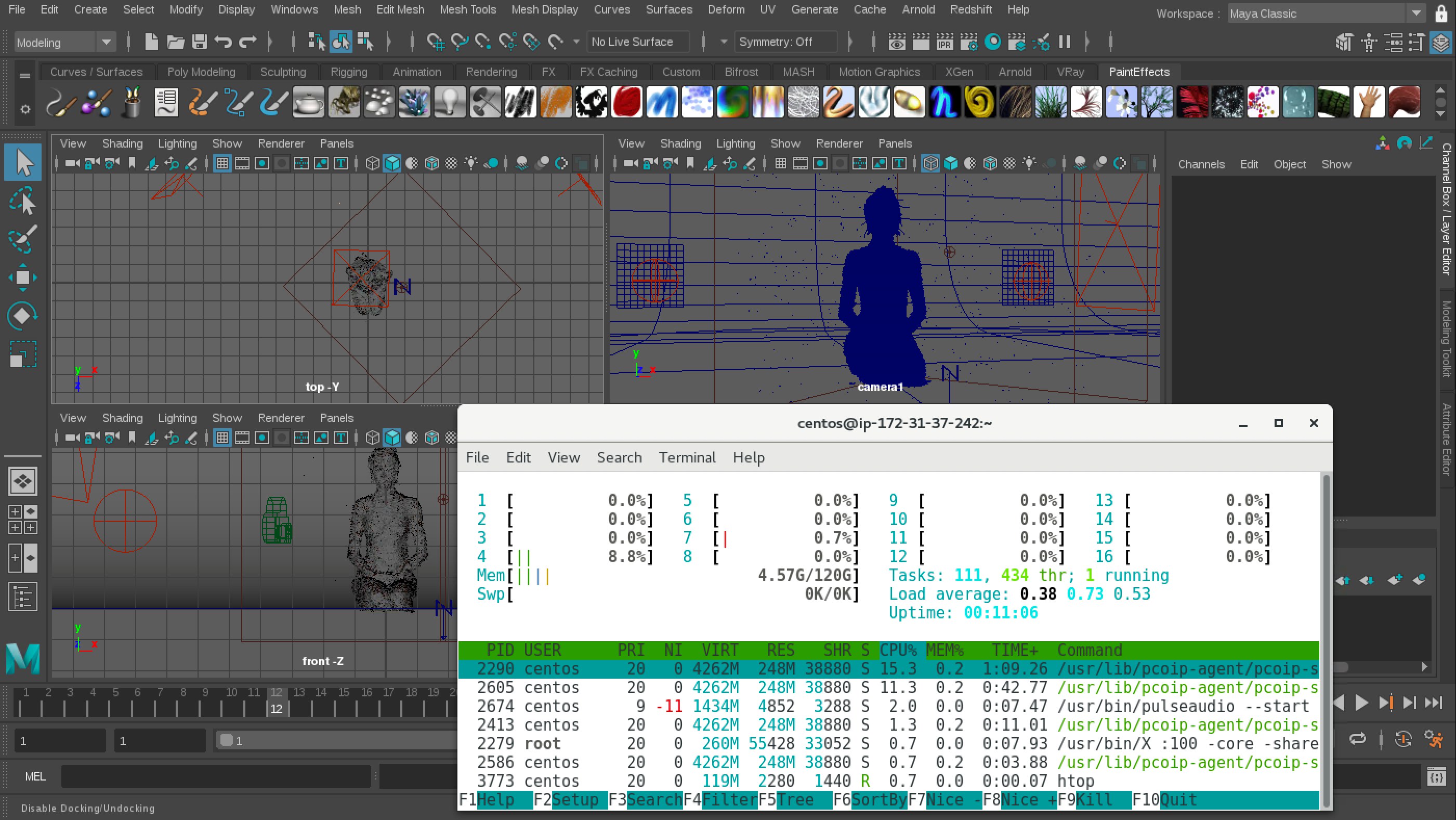The width and height of the screenshot is (1456, 820).
Task: Click the Save scene icon
Action: click(199, 42)
